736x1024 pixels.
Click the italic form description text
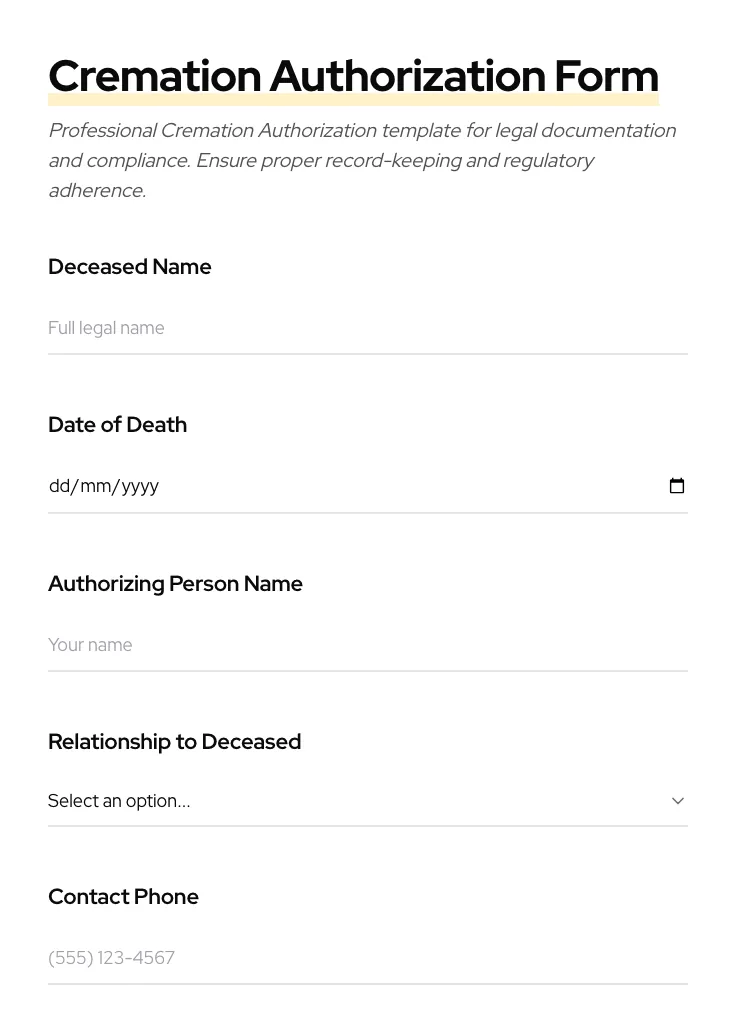point(362,160)
